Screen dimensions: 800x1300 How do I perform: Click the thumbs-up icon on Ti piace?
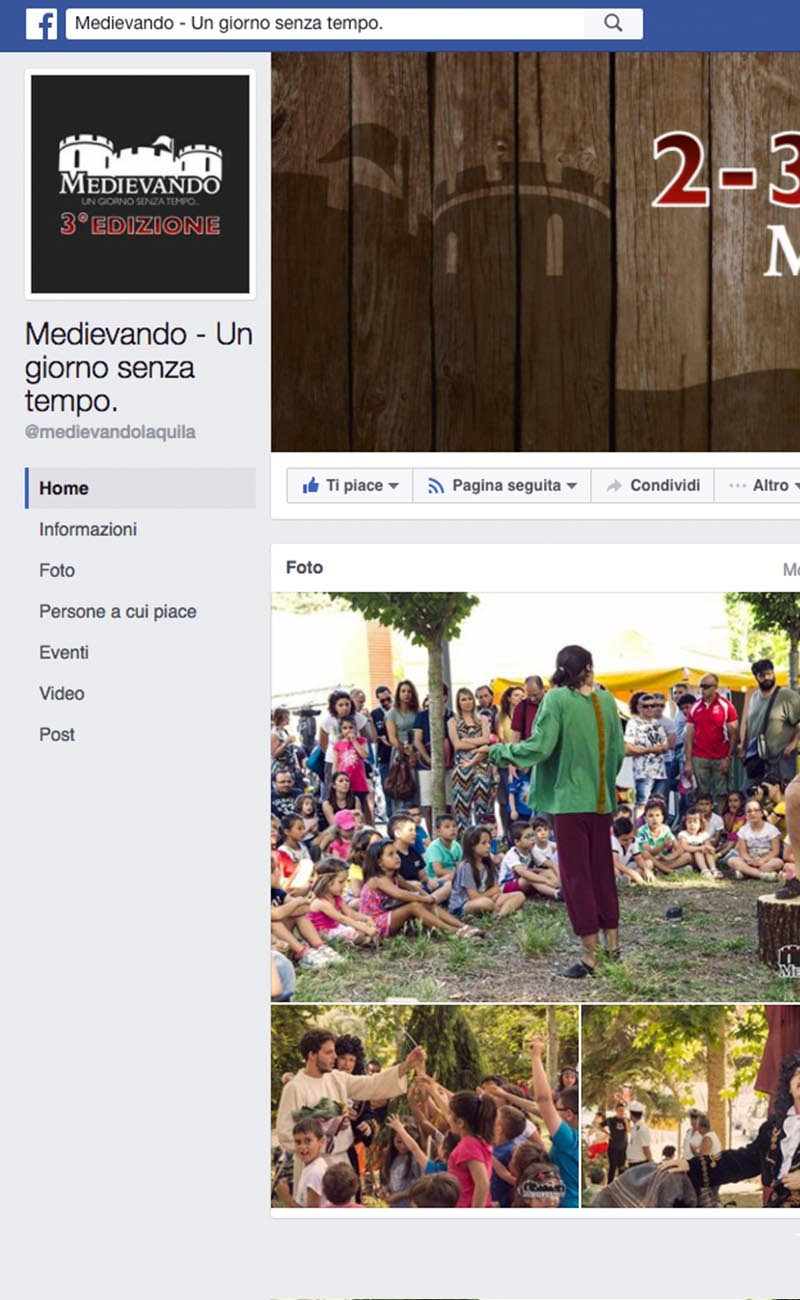click(311, 485)
